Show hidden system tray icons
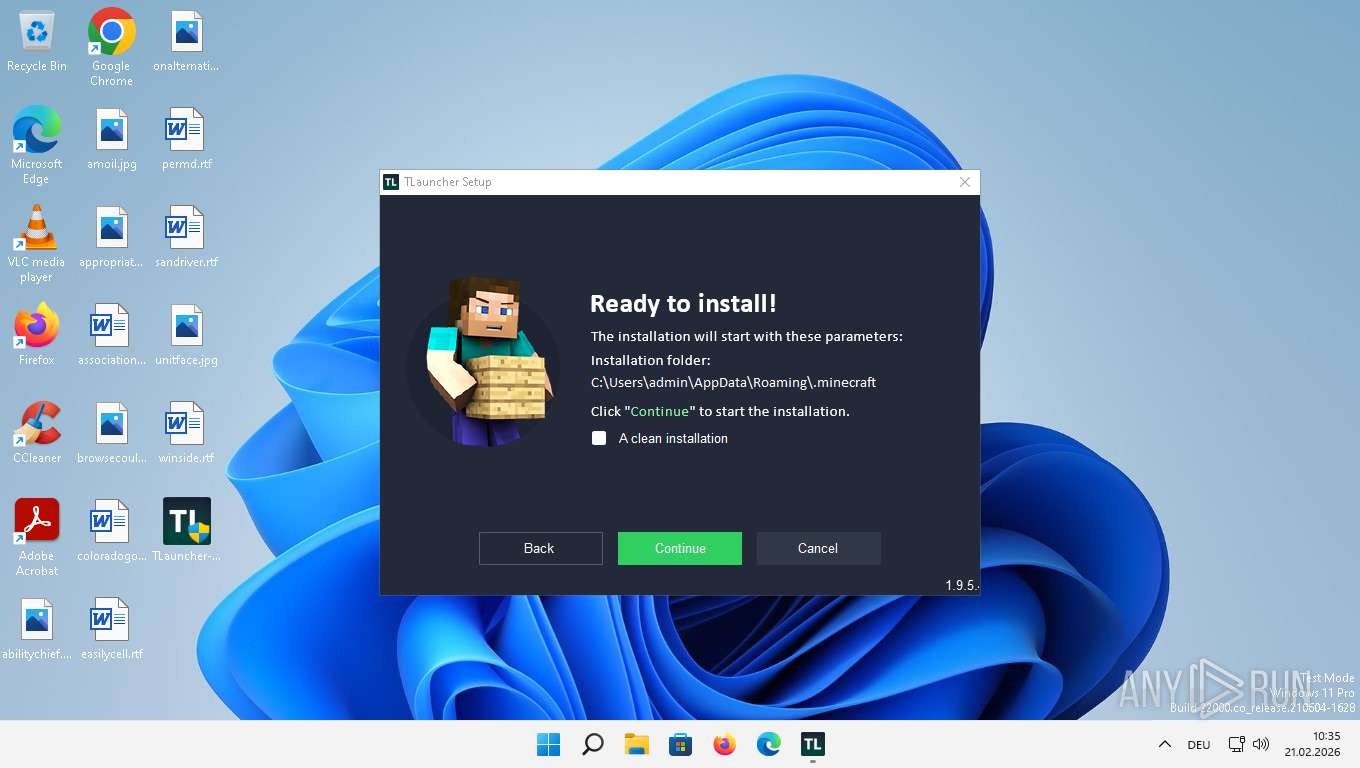1360x768 pixels. coord(1164,744)
